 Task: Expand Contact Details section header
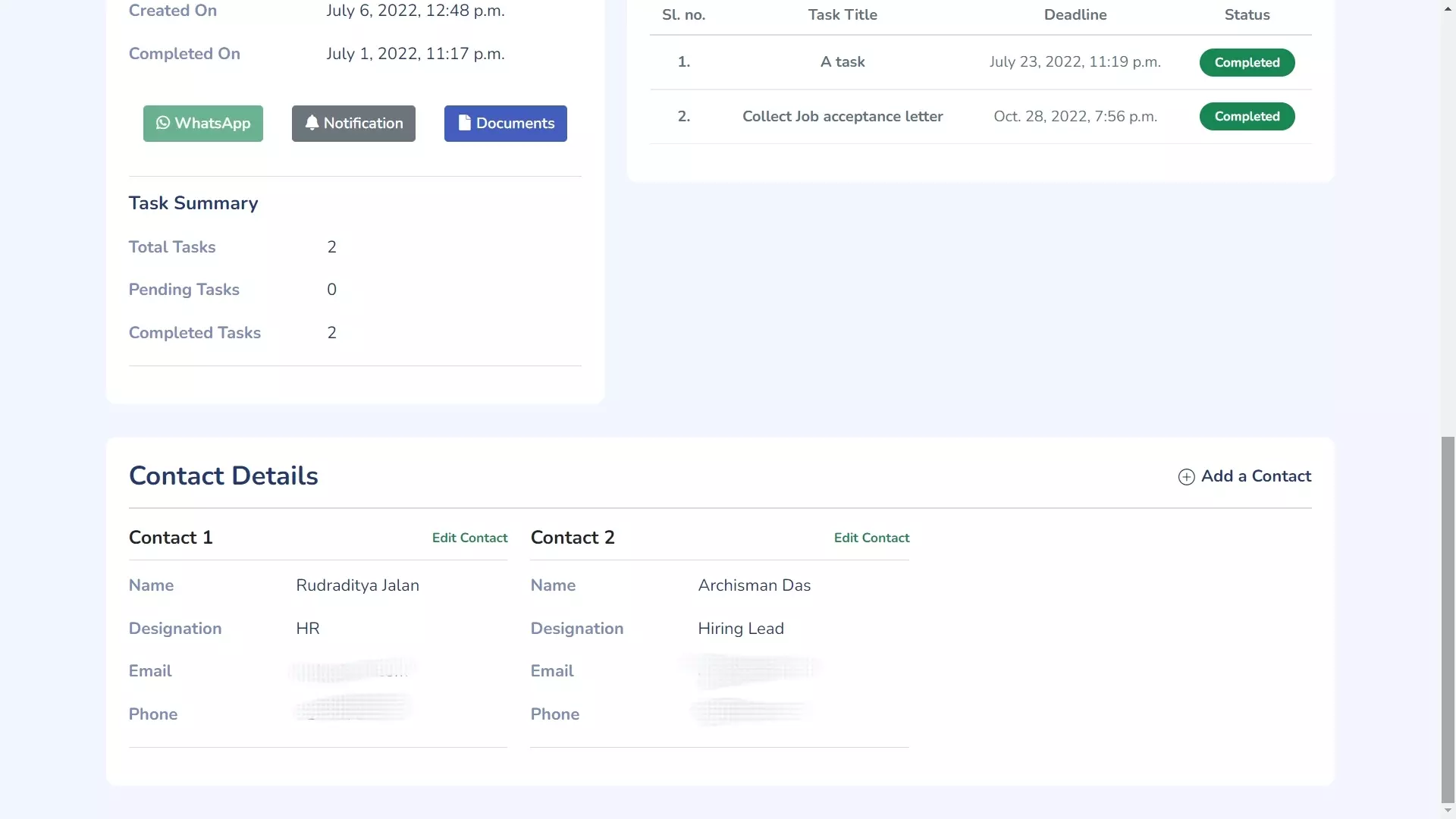224,476
